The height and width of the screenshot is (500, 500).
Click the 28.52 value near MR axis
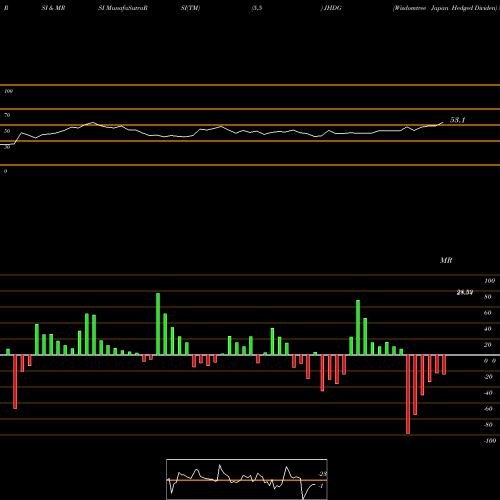465,292
